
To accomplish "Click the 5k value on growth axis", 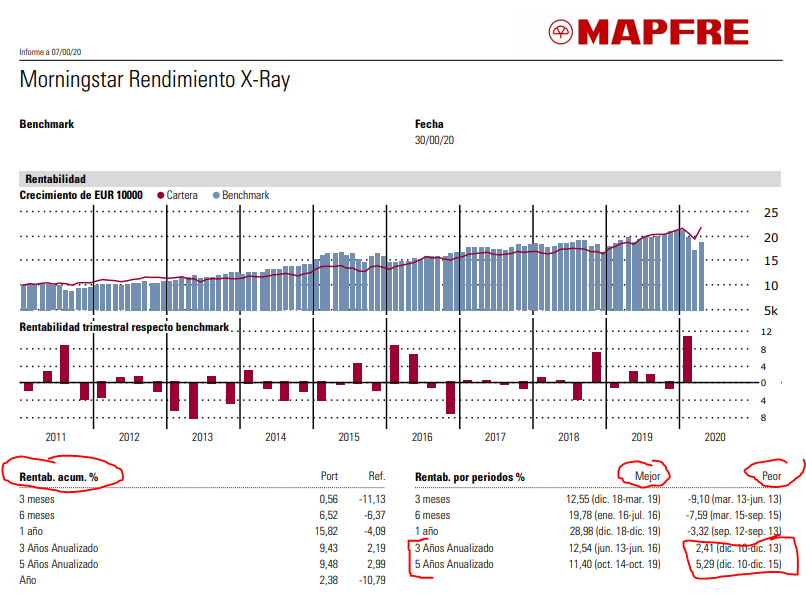I will [771, 311].
